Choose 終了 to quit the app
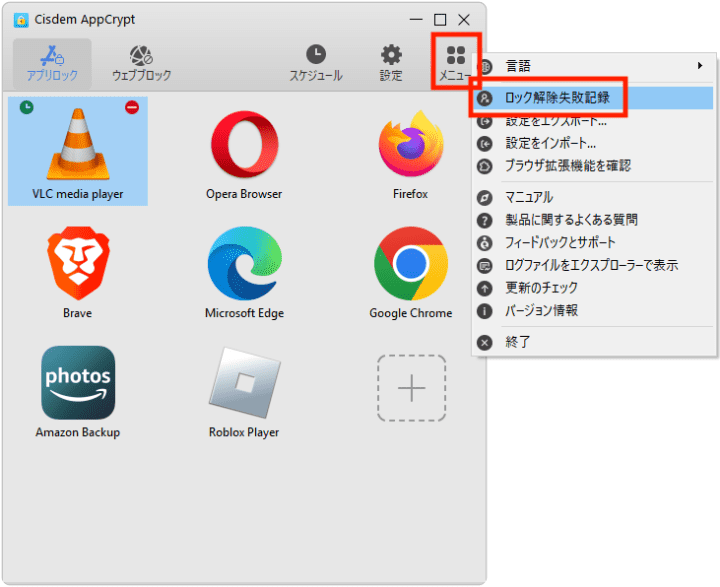The width and height of the screenshot is (720, 587). (x=594, y=342)
